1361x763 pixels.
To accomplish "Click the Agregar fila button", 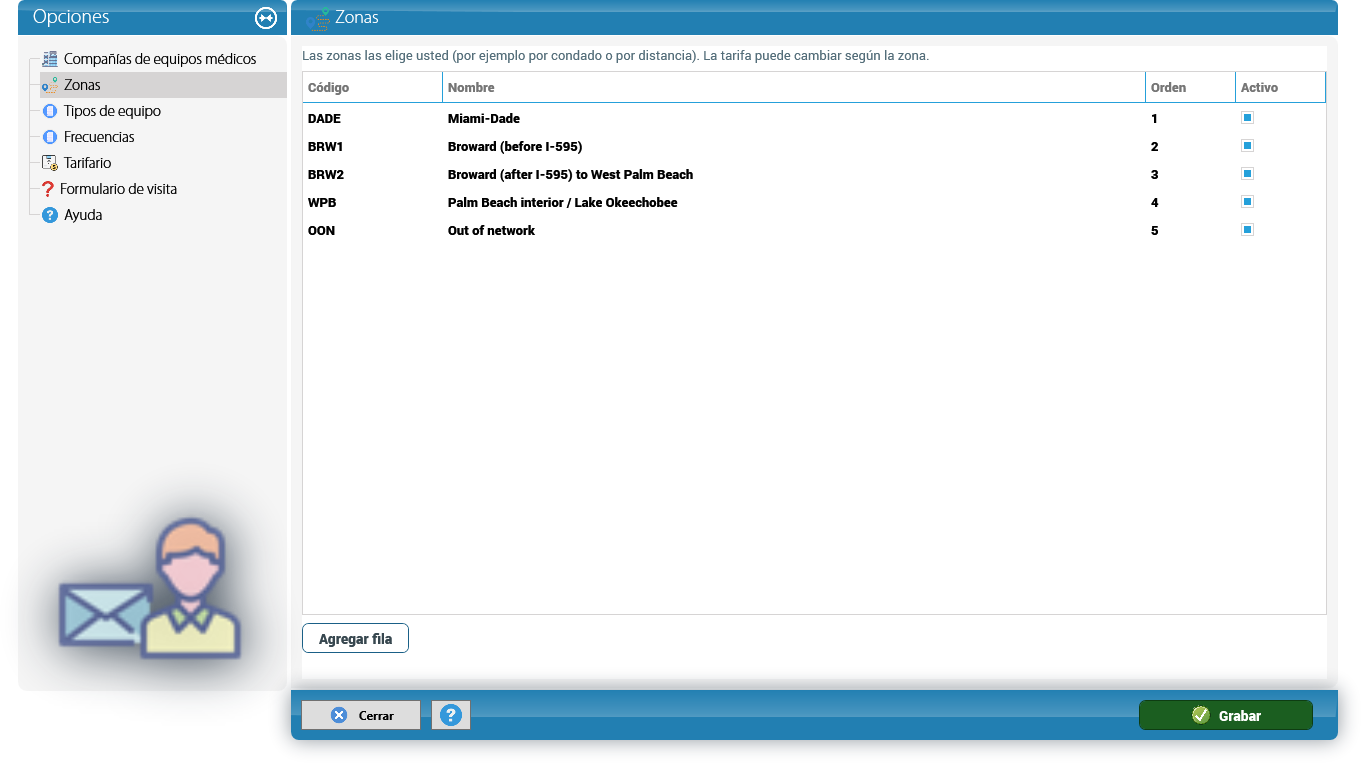I will [355, 638].
